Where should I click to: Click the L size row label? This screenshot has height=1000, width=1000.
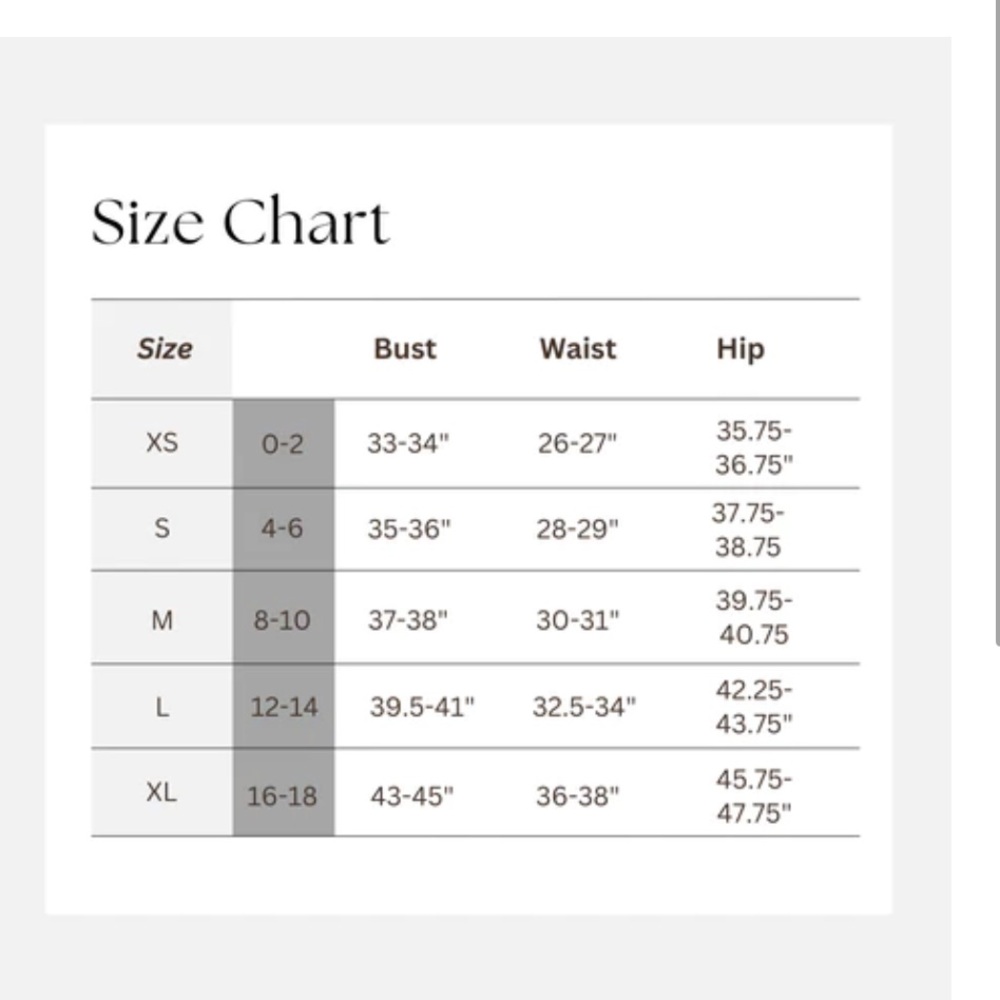(x=162, y=707)
